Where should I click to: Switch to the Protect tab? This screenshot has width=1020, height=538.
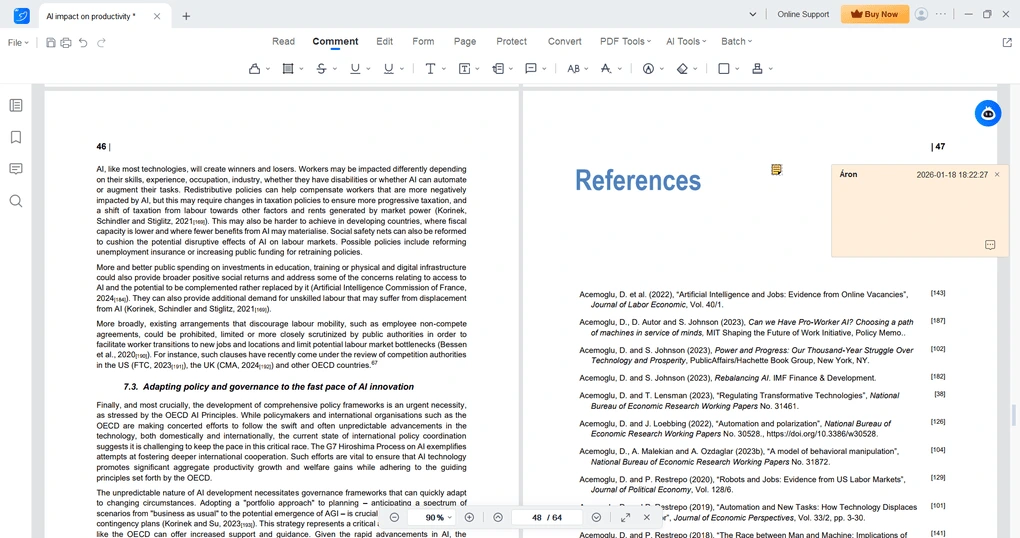pos(511,41)
